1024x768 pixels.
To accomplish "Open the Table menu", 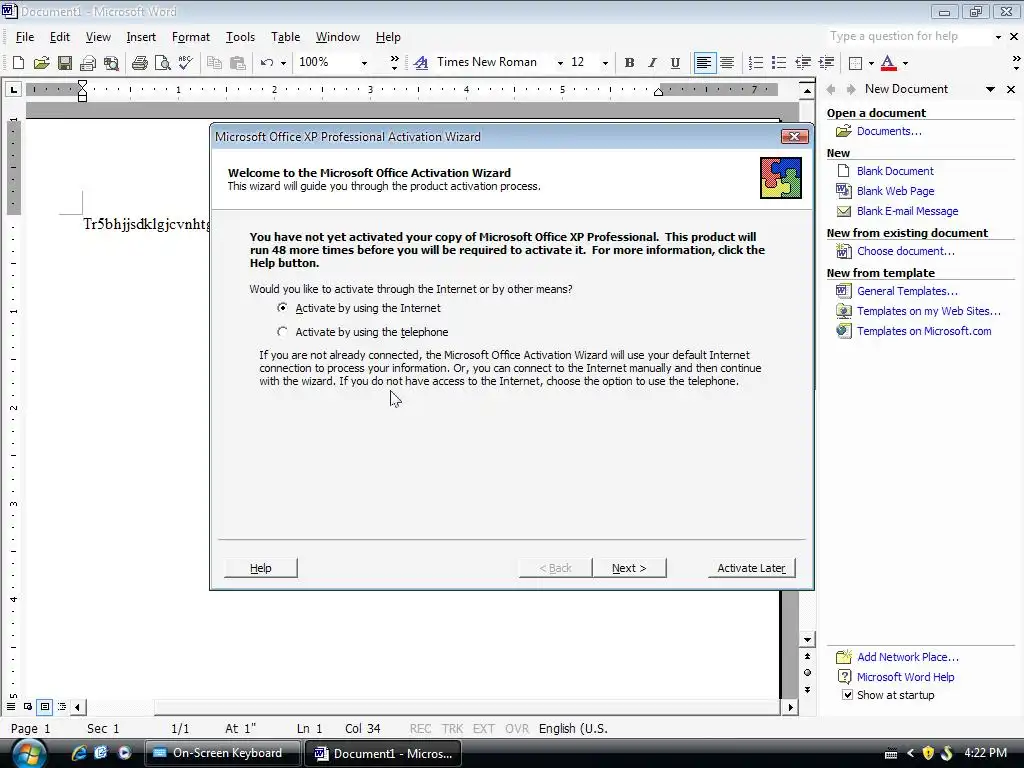I will pyautogui.click(x=285, y=37).
